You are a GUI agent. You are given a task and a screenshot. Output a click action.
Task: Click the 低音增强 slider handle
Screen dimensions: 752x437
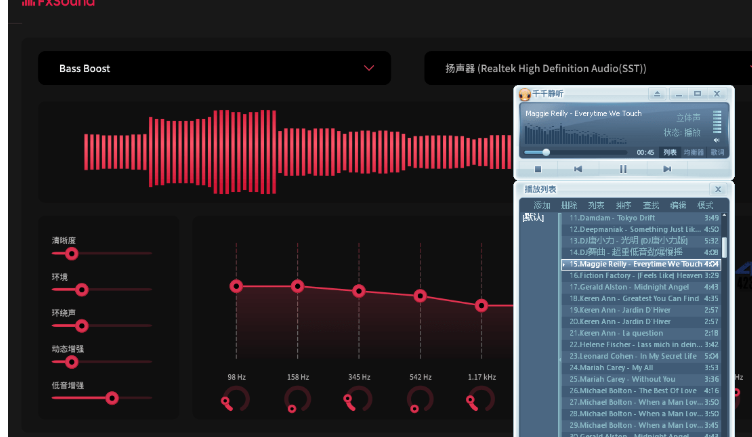coord(112,398)
